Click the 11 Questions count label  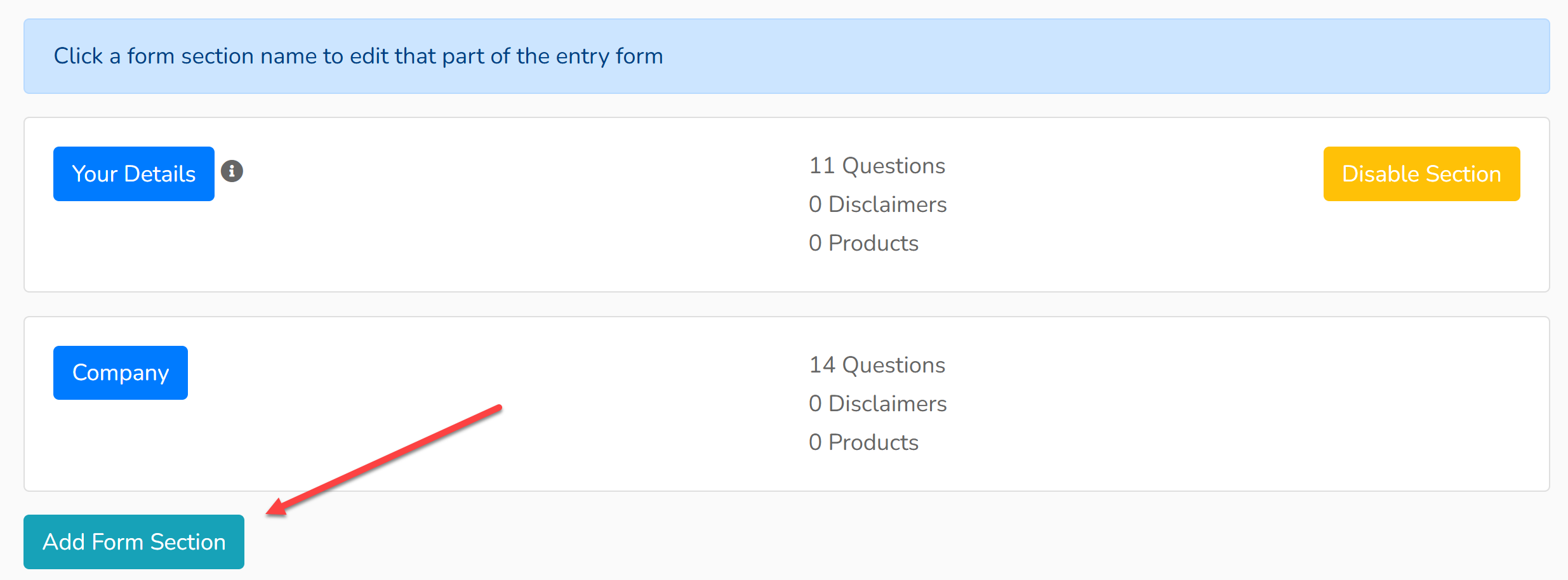coord(877,166)
